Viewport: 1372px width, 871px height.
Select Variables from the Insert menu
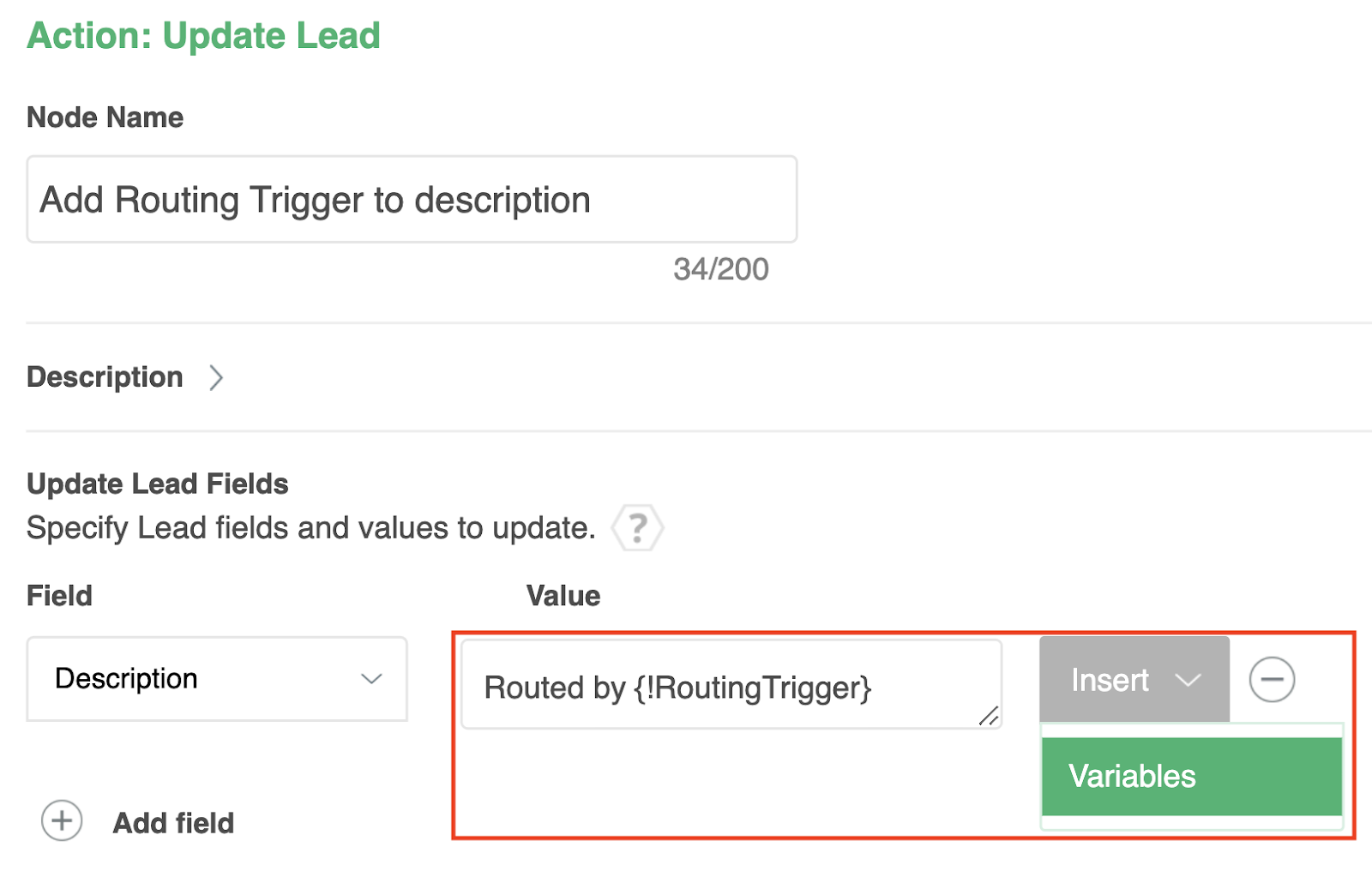1190,776
